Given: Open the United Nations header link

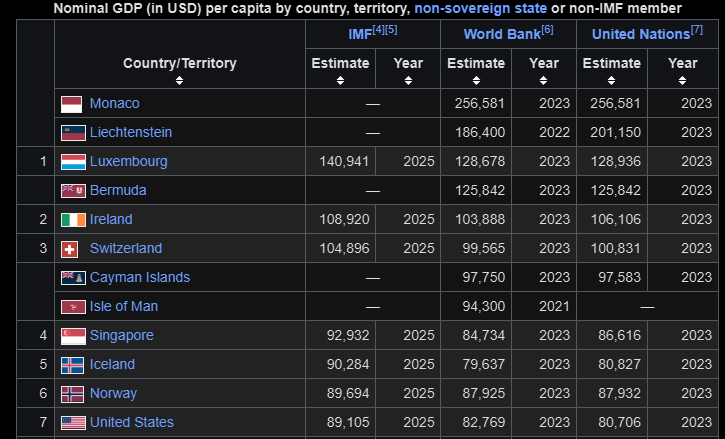Looking at the screenshot, I should tap(641, 34).
